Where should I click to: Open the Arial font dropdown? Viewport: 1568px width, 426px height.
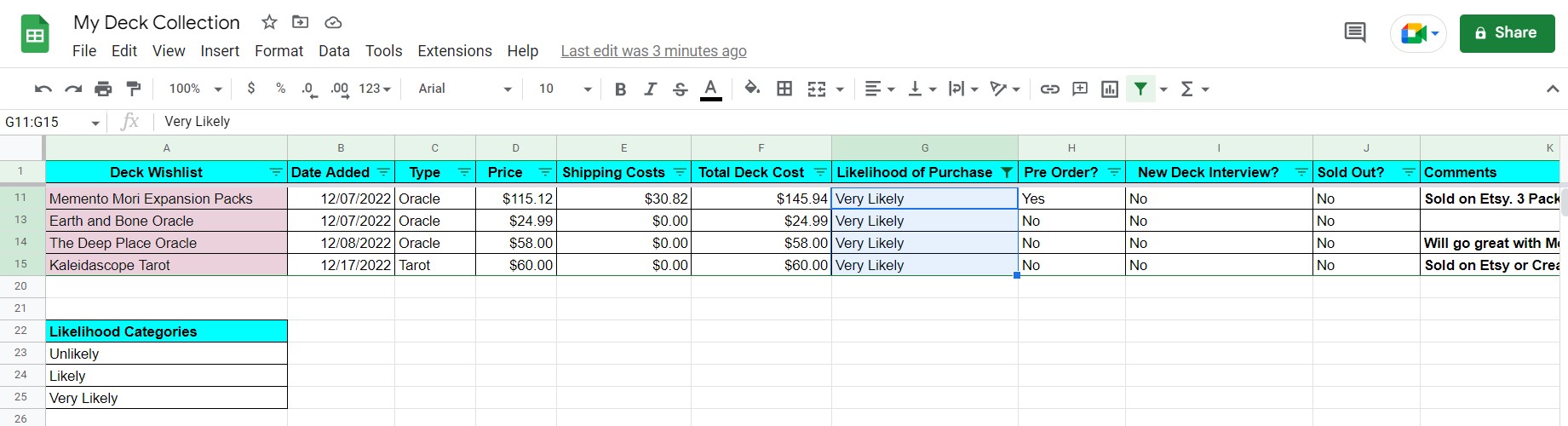click(464, 89)
